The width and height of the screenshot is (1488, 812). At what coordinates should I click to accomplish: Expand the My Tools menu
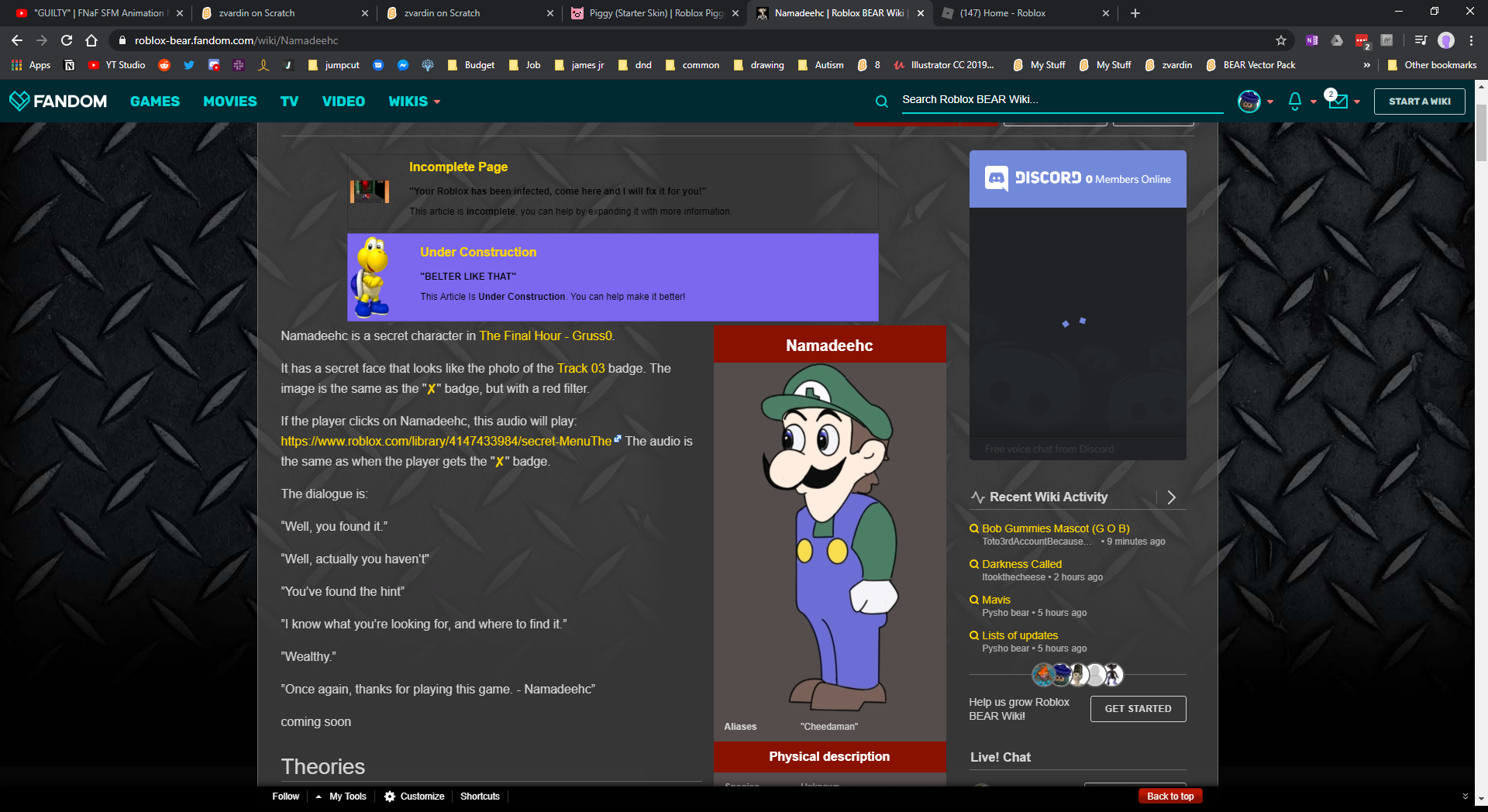(x=341, y=797)
